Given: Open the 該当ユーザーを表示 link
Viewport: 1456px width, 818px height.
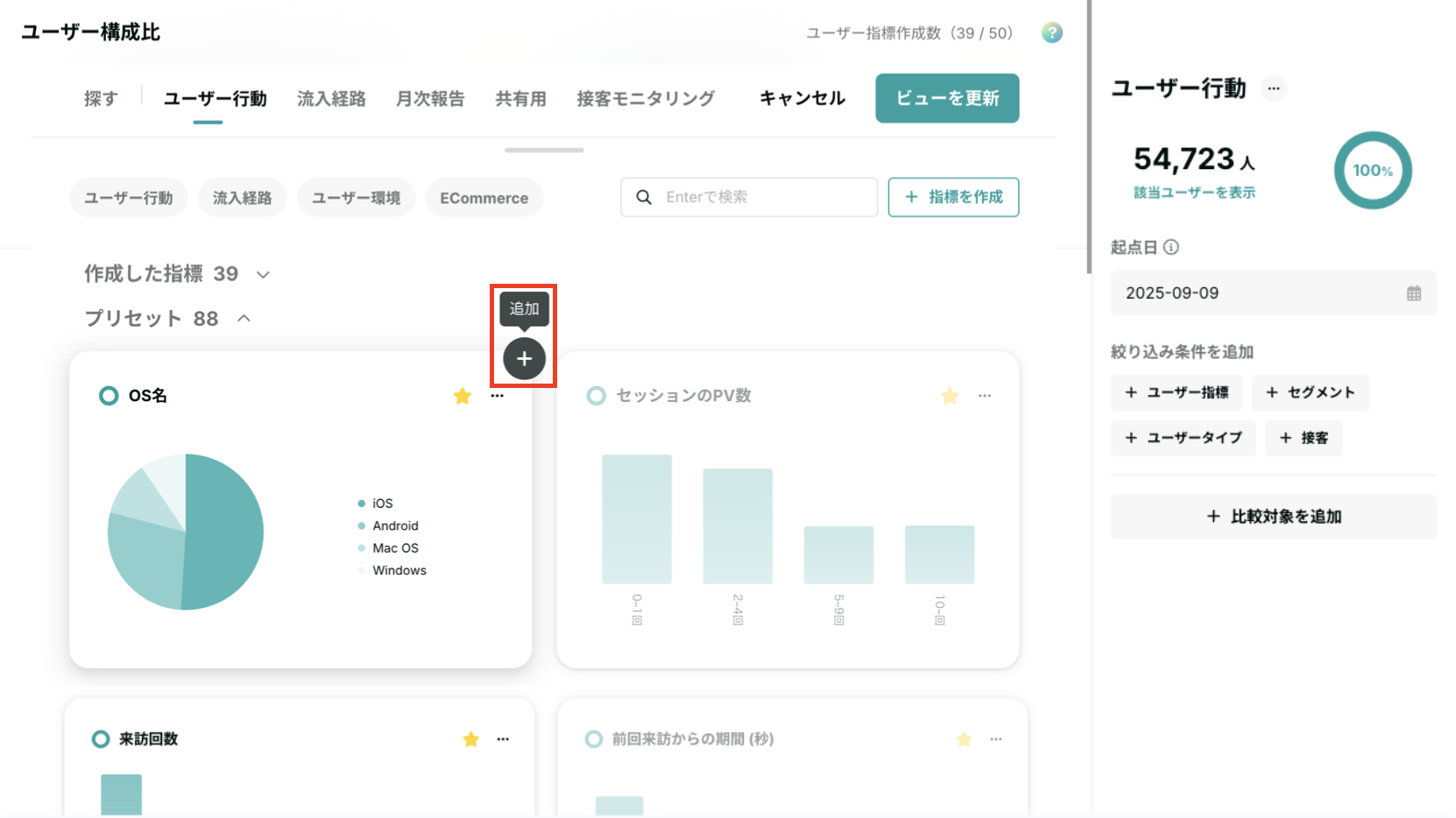Looking at the screenshot, I should pyautogui.click(x=1195, y=193).
